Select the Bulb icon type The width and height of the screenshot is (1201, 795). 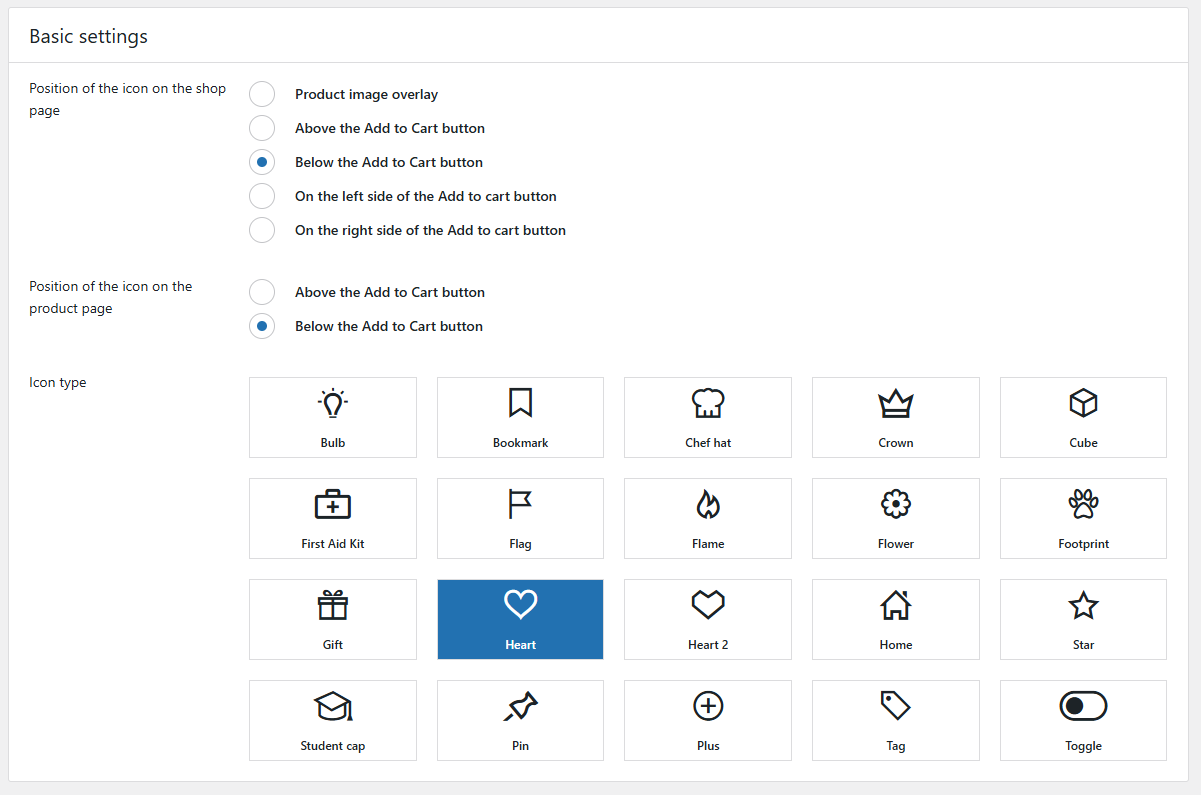[332, 417]
